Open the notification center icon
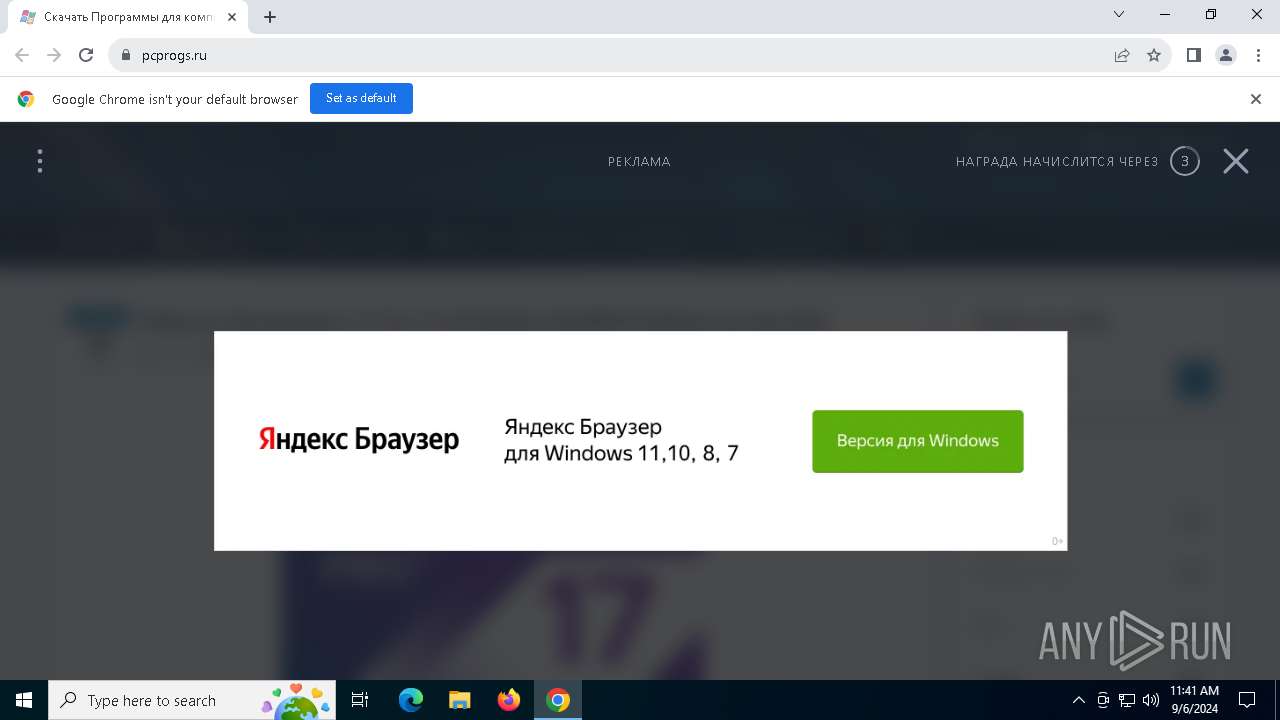 pyautogui.click(x=1247, y=700)
